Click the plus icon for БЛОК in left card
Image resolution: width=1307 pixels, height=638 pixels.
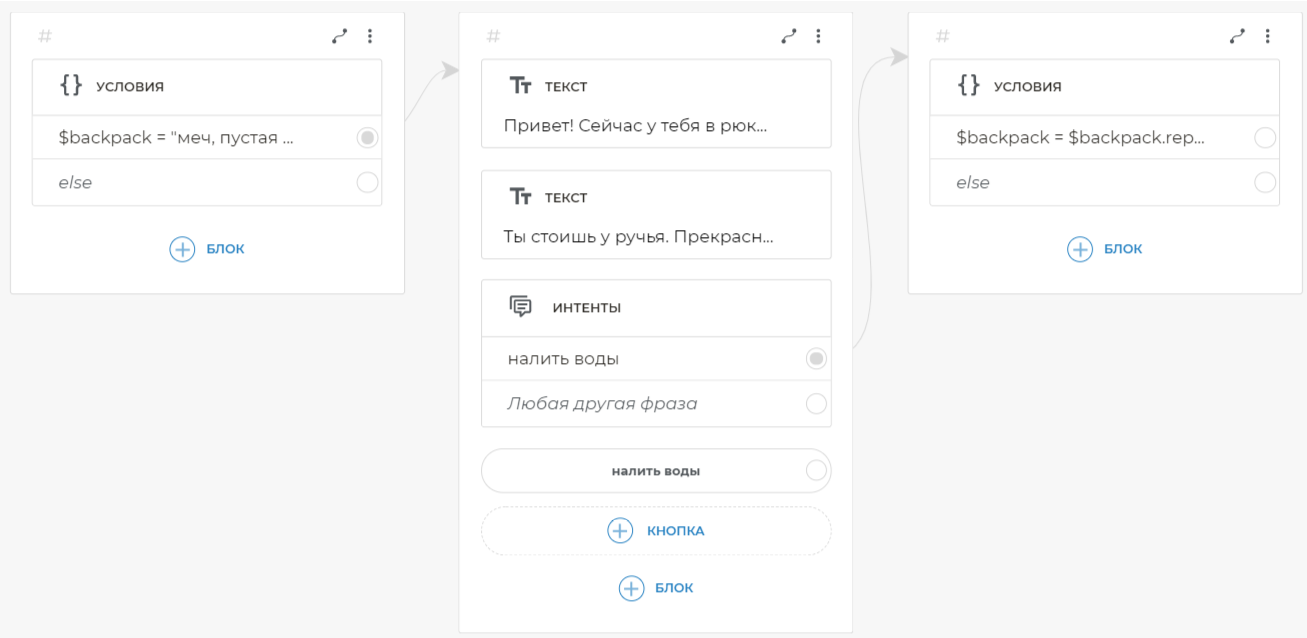pyautogui.click(x=182, y=249)
